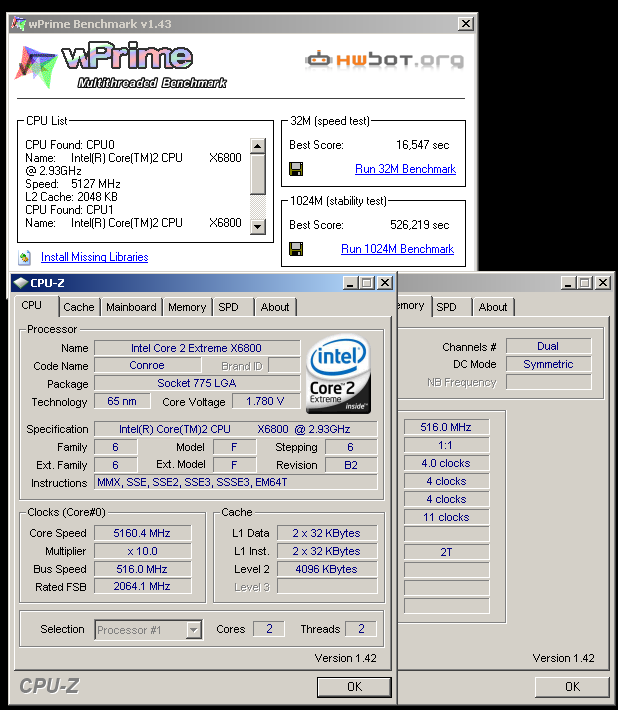Click 32M Best Score 16,547 sec
Image resolution: width=618 pixels, height=710 pixels.
click(422, 145)
